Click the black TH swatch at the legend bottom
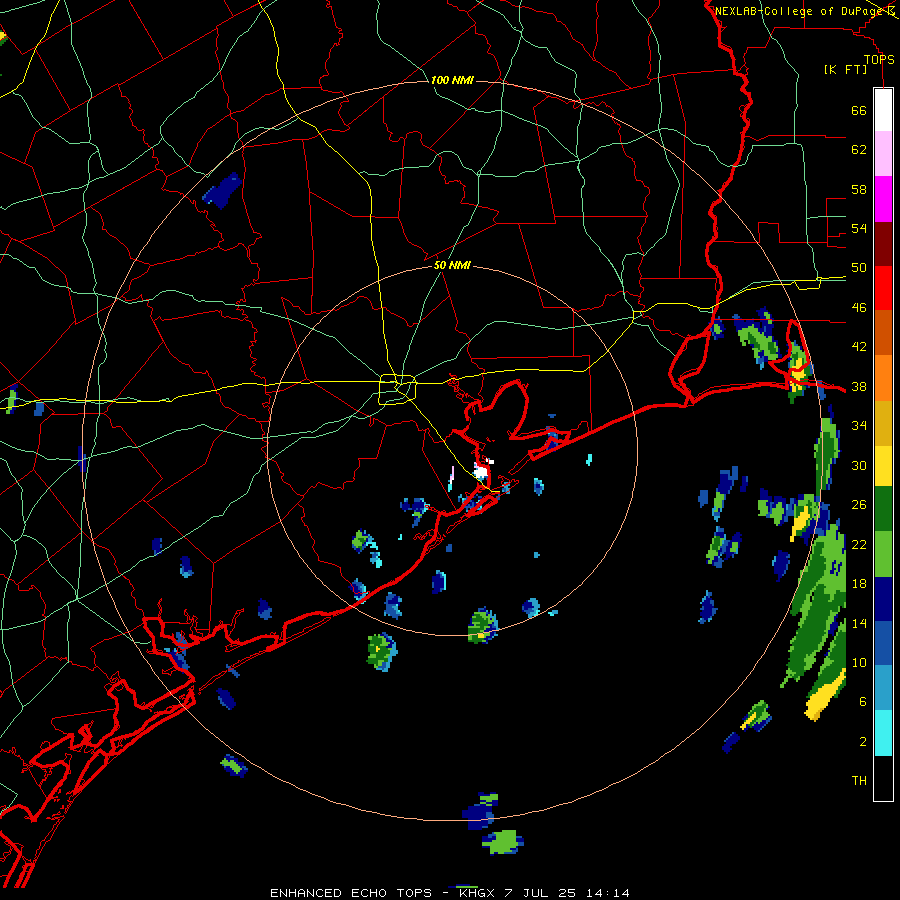Viewport: 900px width, 900px height. click(883, 778)
